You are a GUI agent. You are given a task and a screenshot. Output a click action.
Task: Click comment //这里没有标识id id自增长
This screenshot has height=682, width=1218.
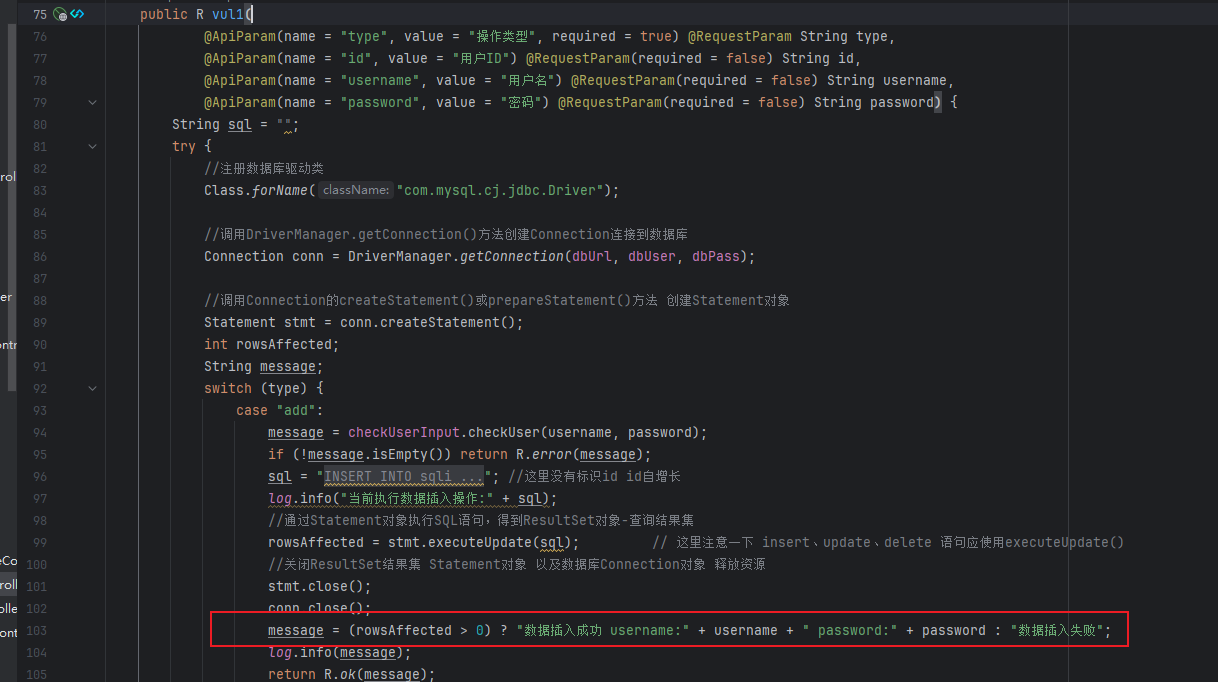coord(594,476)
